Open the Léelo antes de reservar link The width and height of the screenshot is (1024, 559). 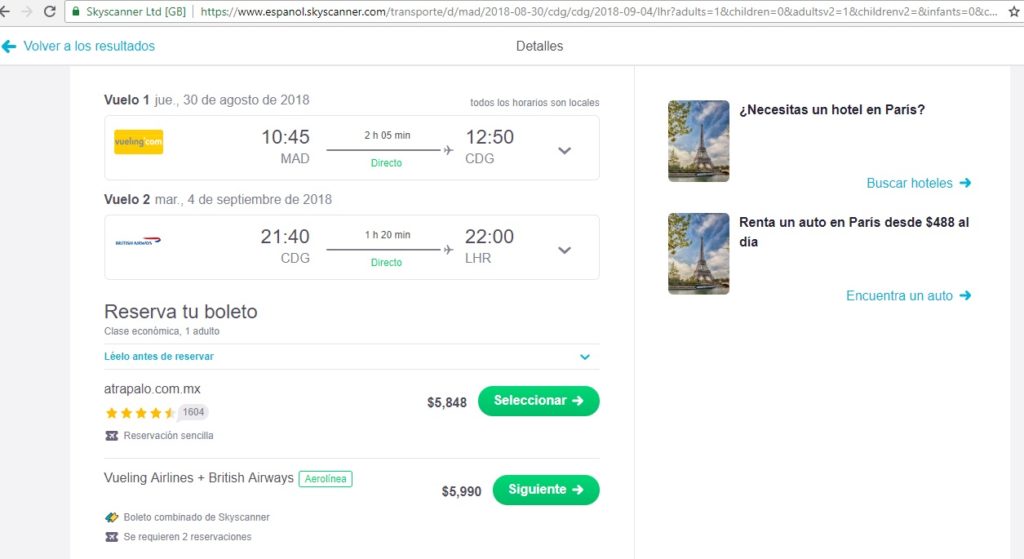pos(159,356)
